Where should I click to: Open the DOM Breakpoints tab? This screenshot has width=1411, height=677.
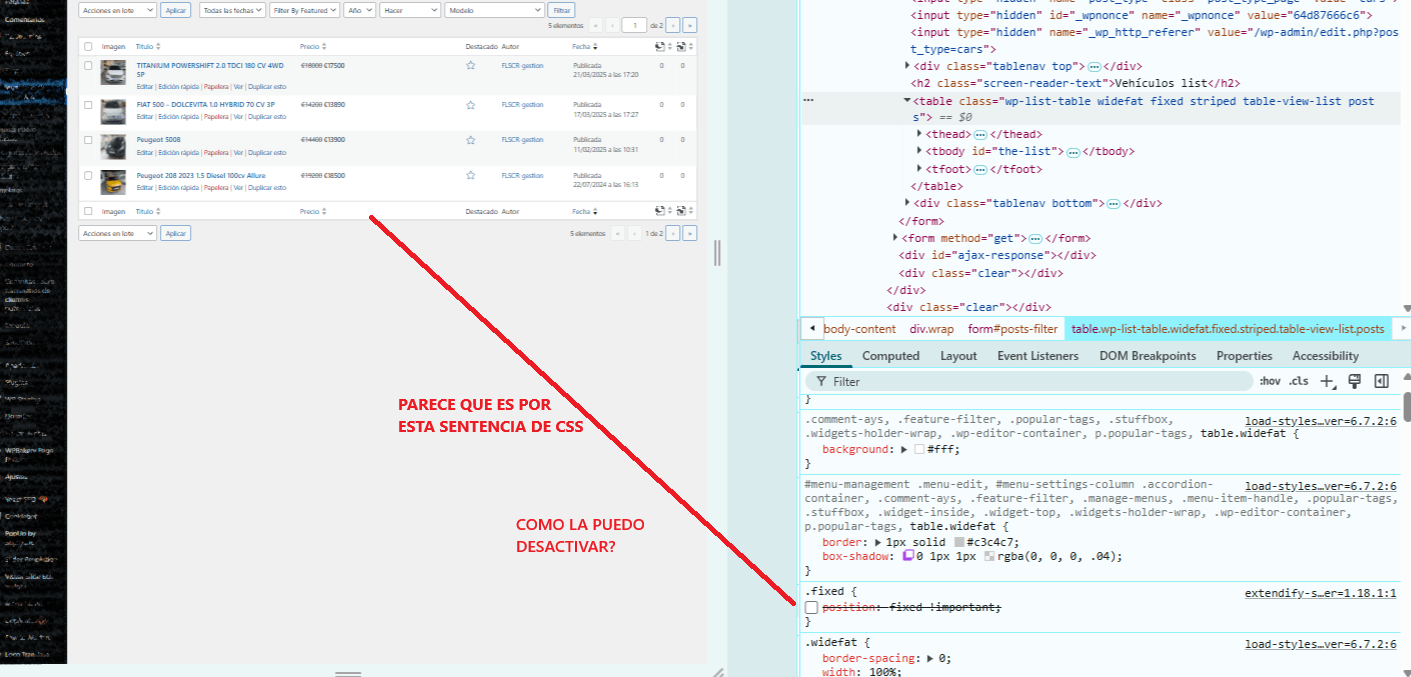click(x=1147, y=356)
